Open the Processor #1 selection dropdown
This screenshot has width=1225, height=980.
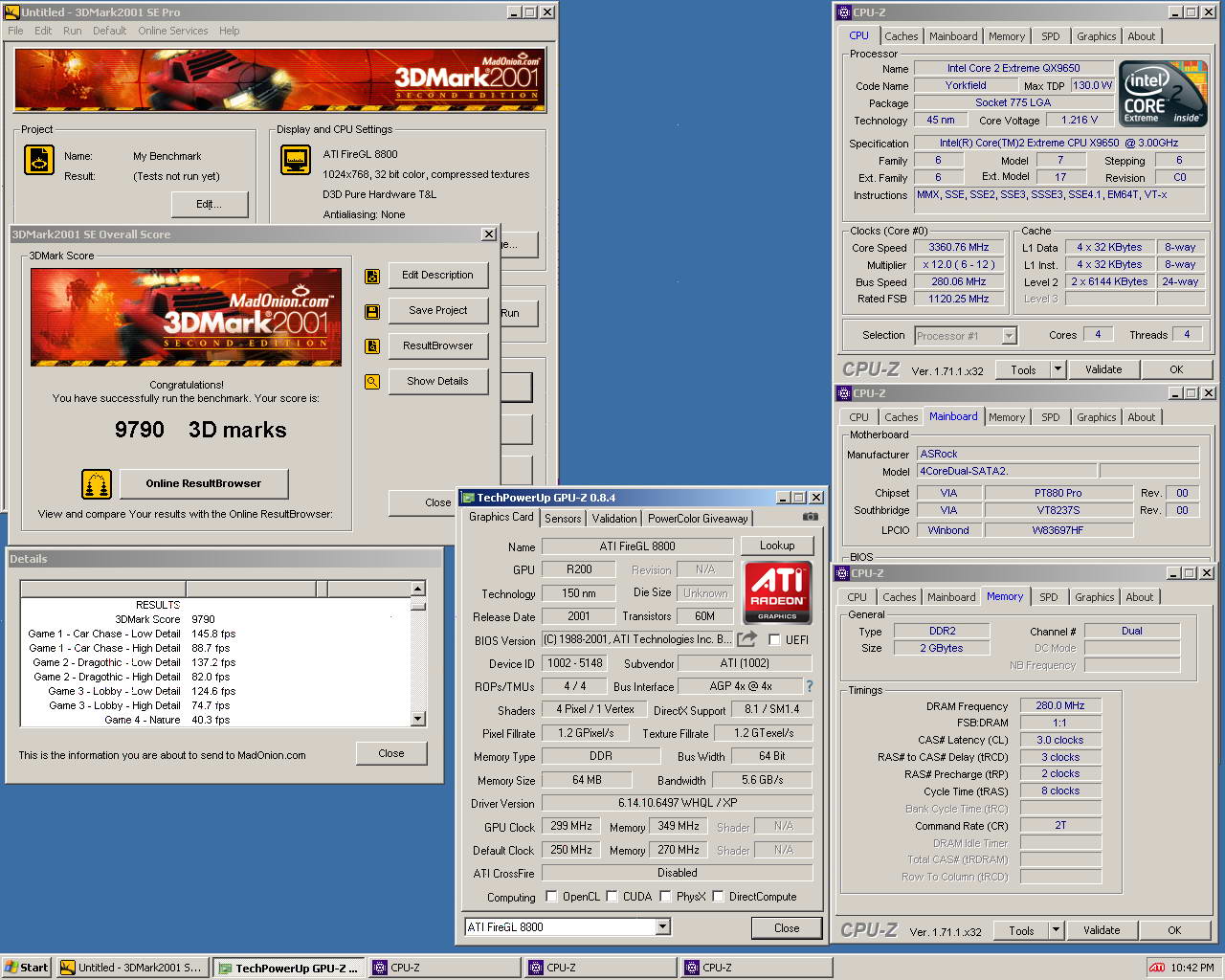pyautogui.click(x=1009, y=336)
